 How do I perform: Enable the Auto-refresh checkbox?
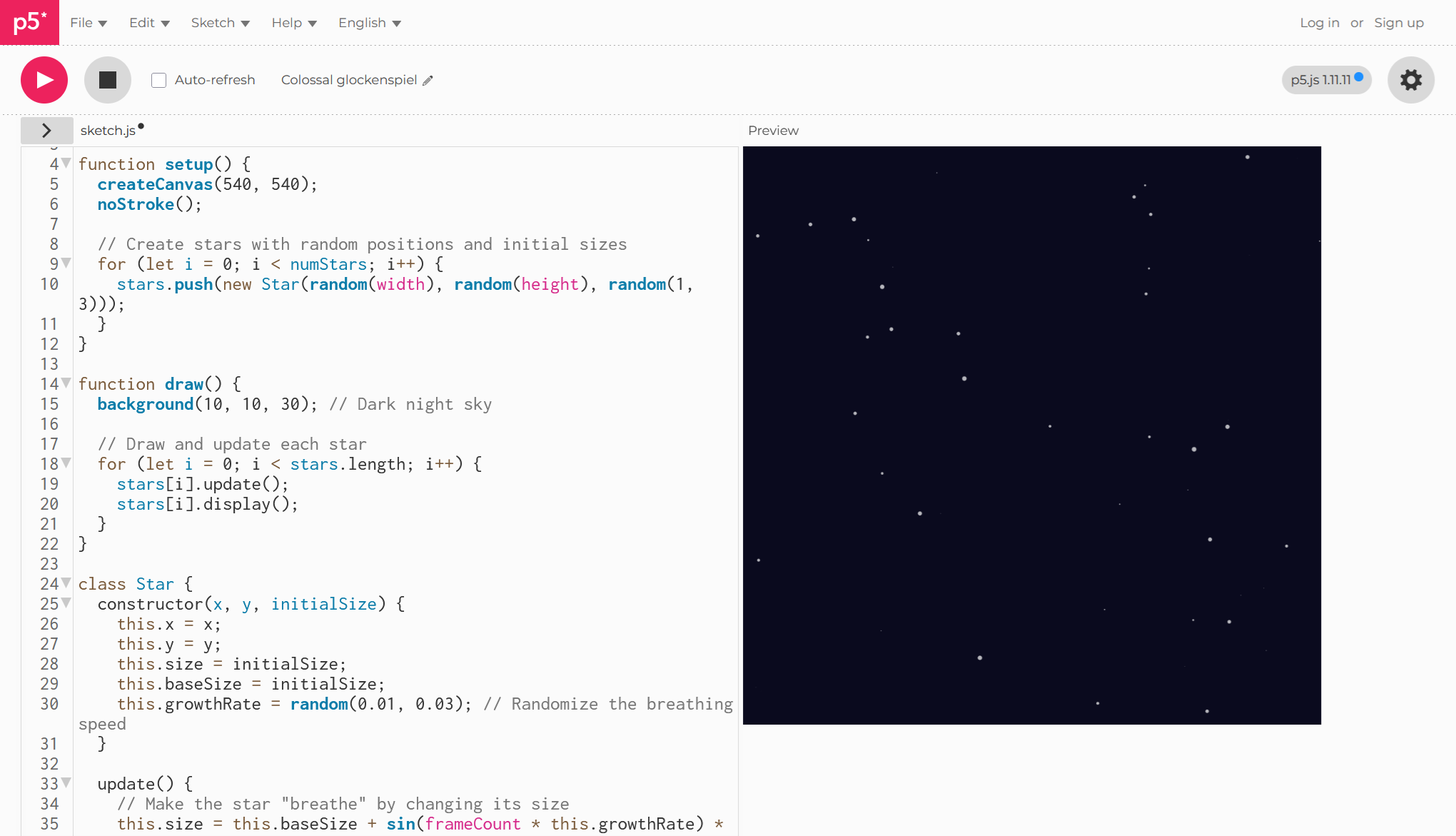pyautogui.click(x=158, y=80)
